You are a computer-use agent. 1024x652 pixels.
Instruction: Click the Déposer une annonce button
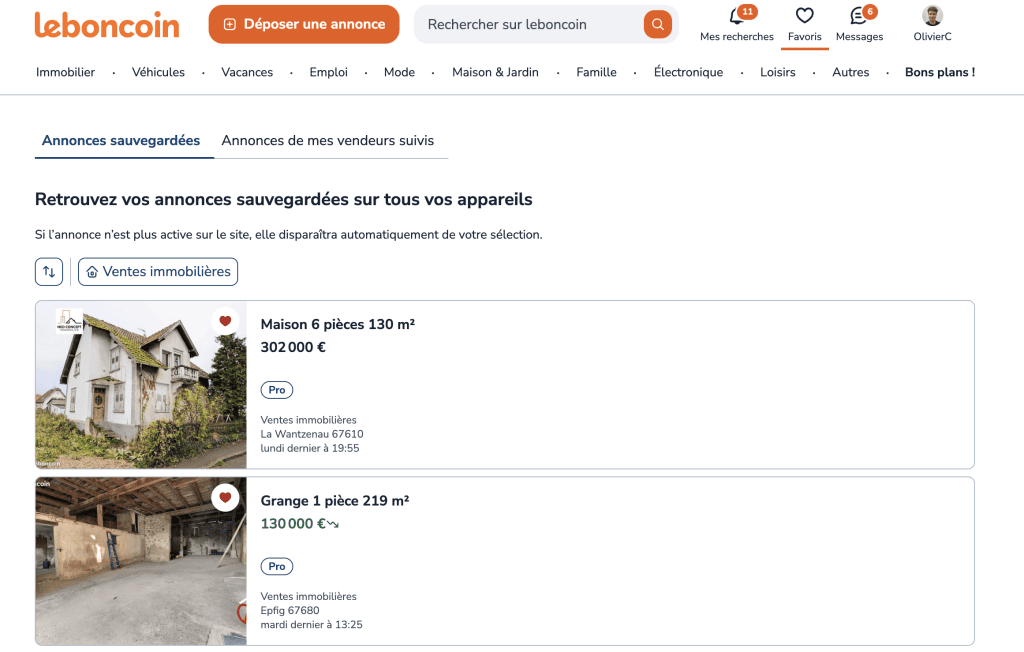point(303,23)
